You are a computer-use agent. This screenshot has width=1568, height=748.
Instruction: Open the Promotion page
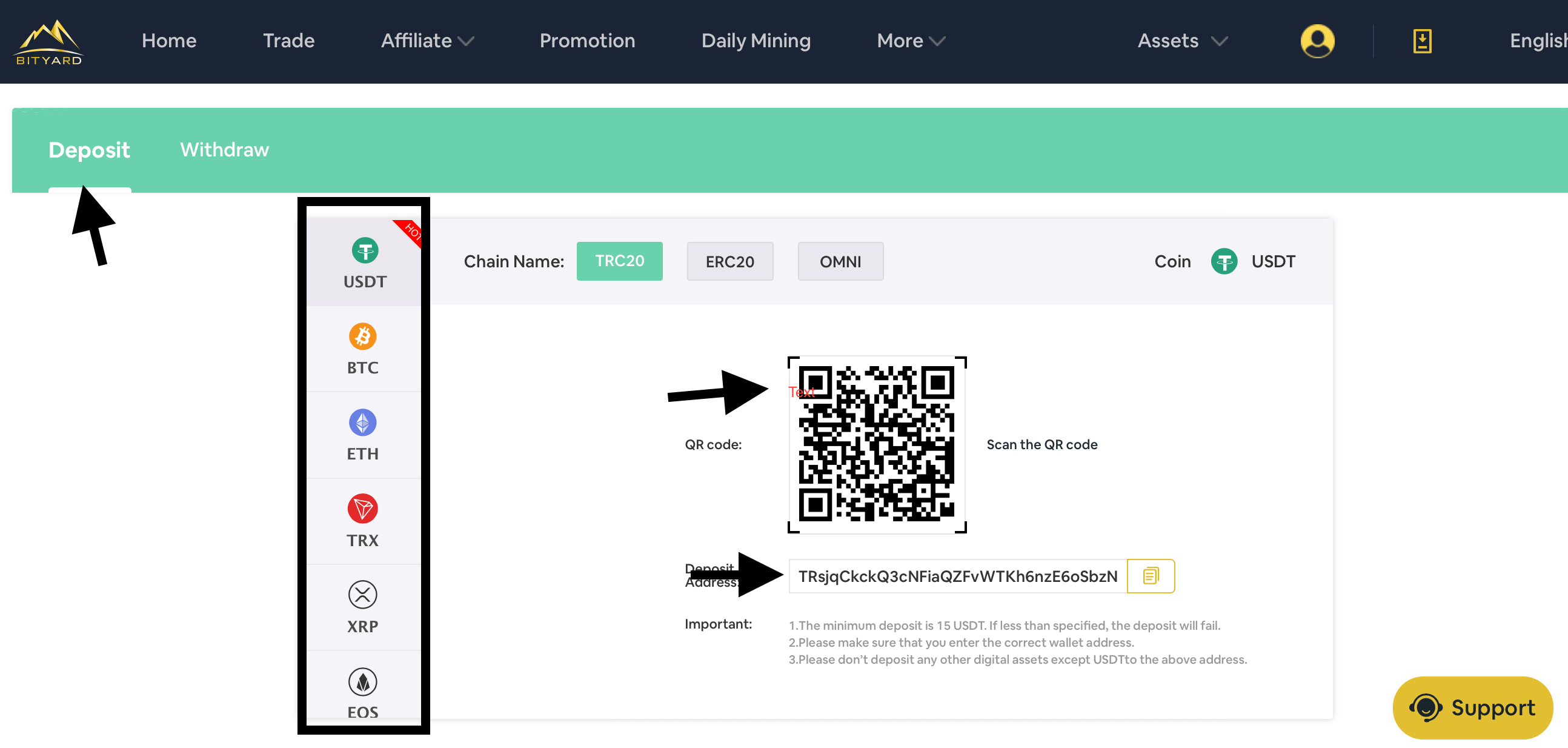[x=587, y=41]
